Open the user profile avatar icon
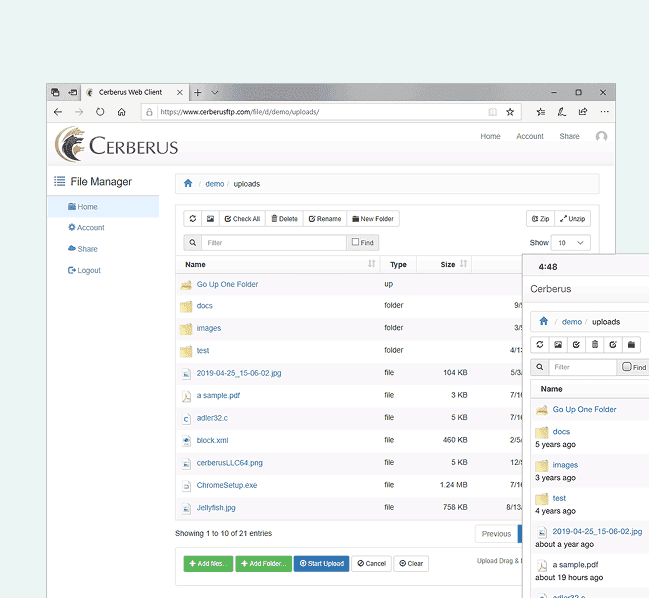This screenshot has height=599, width=649. point(601,137)
